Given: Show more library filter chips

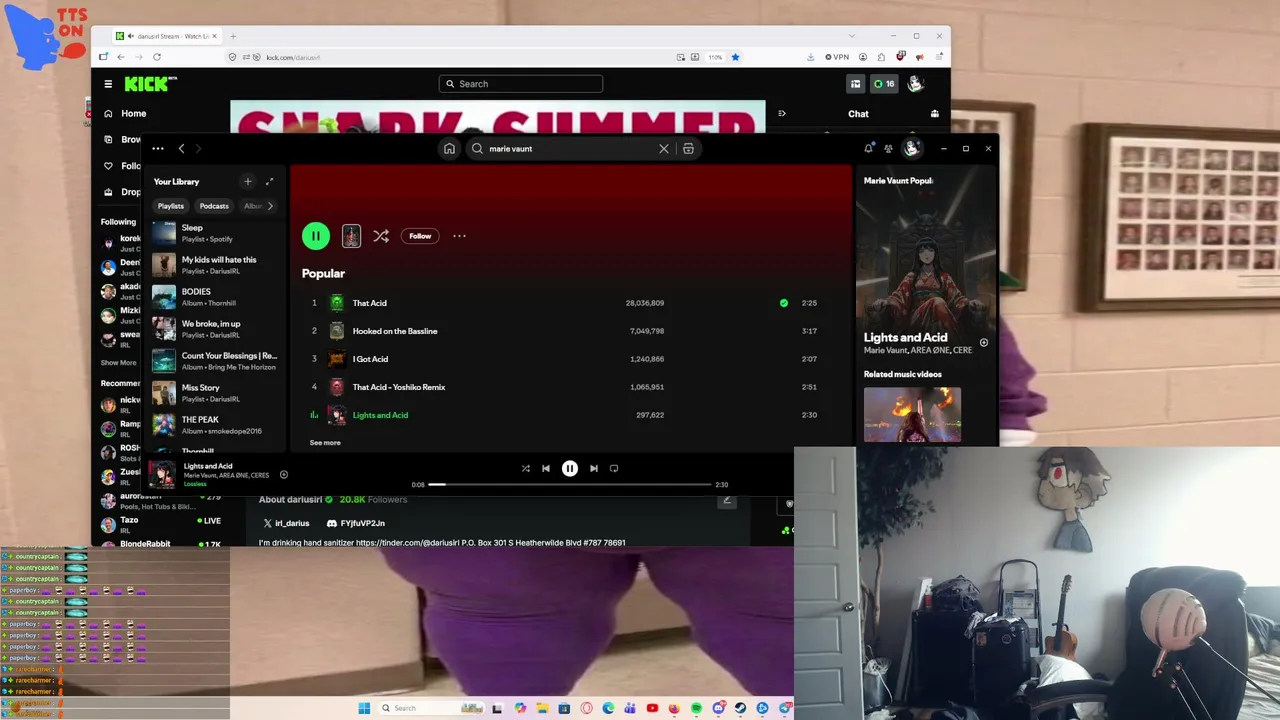Looking at the screenshot, I should pyautogui.click(x=270, y=206).
